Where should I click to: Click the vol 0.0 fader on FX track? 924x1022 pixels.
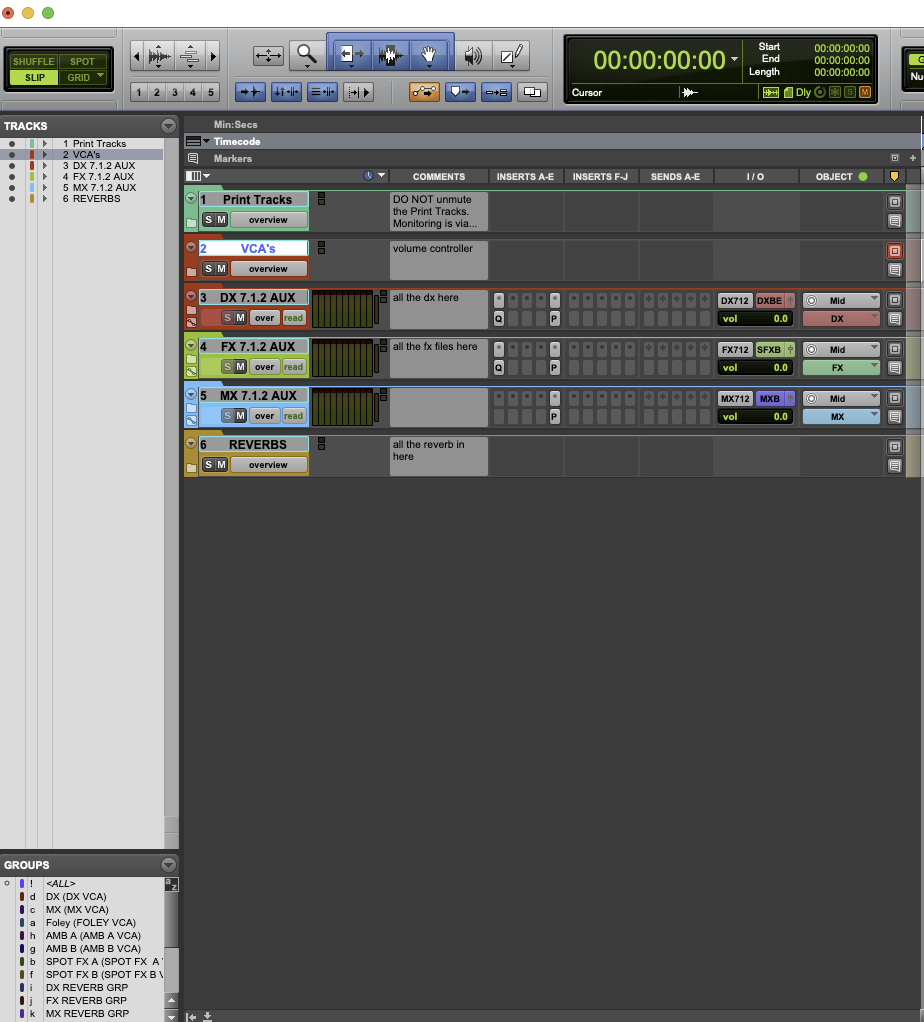pyautogui.click(x=754, y=367)
